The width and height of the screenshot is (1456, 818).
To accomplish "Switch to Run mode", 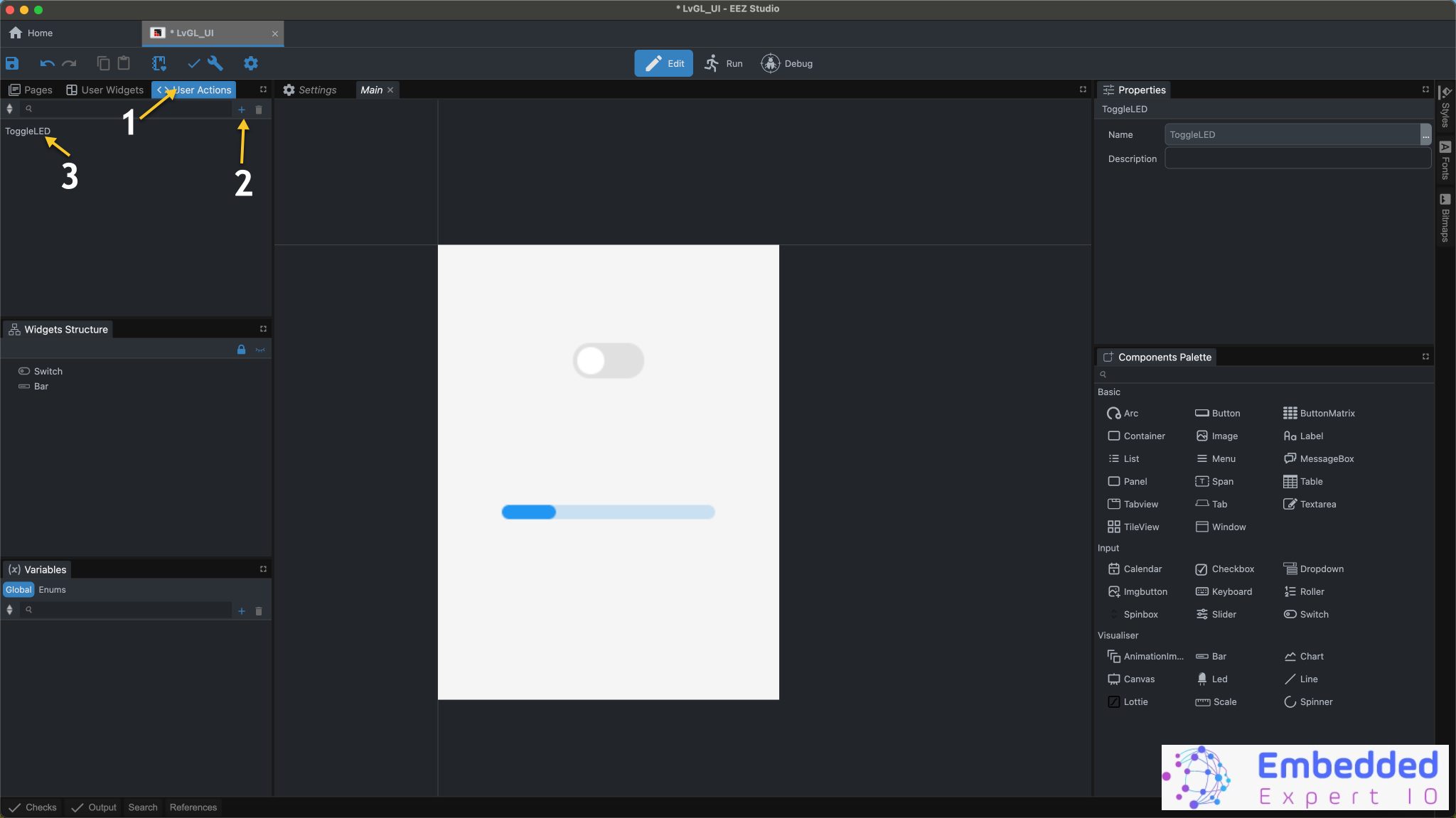I will click(x=724, y=63).
